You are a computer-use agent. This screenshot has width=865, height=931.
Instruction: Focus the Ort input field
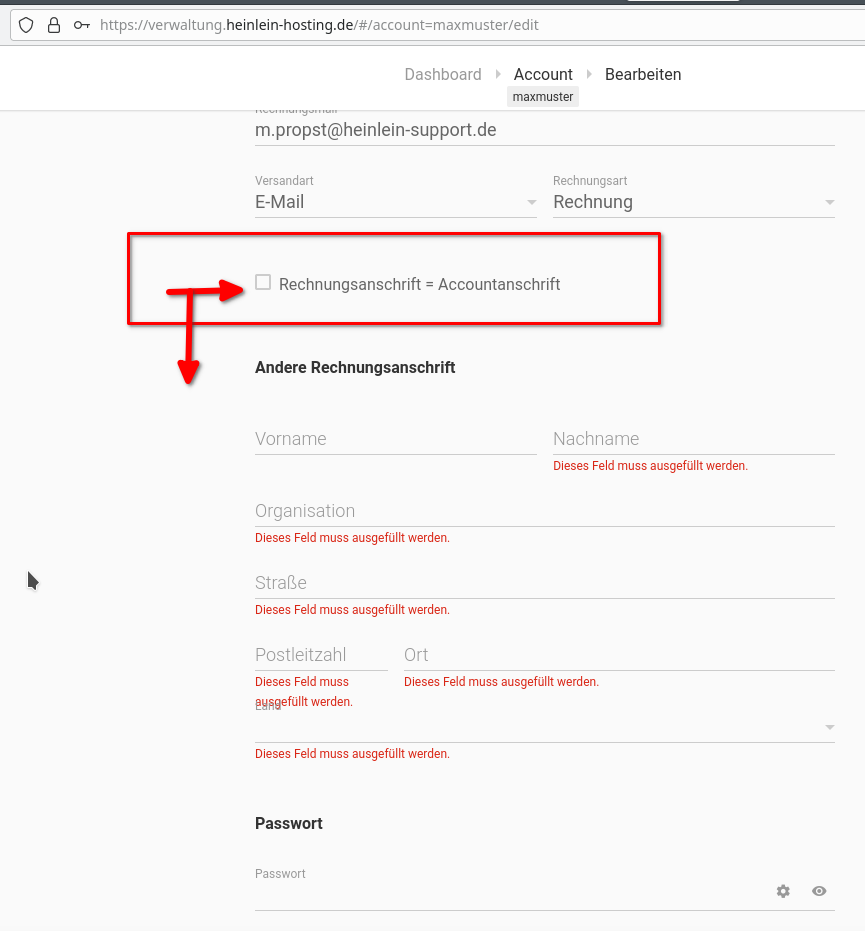click(618, 655)
